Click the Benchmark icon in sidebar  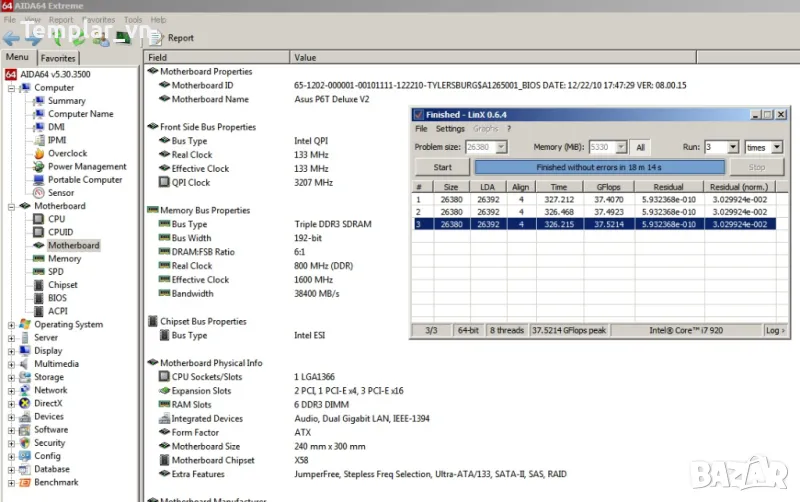[x=24, y=482]
